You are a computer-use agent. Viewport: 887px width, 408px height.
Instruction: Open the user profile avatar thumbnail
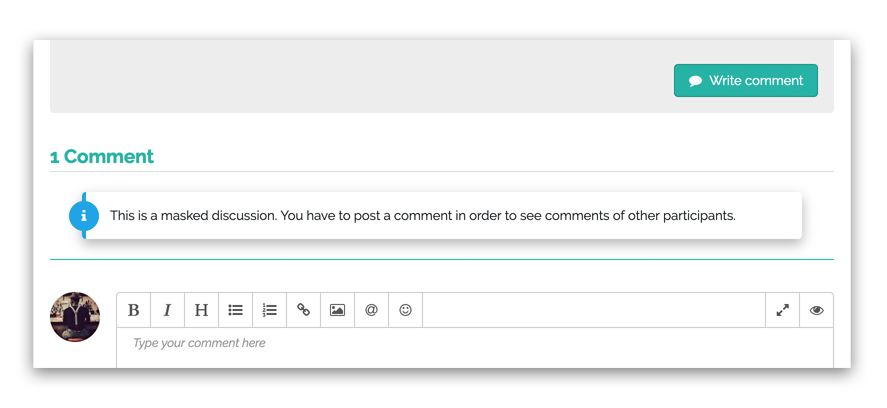(75, 317)
